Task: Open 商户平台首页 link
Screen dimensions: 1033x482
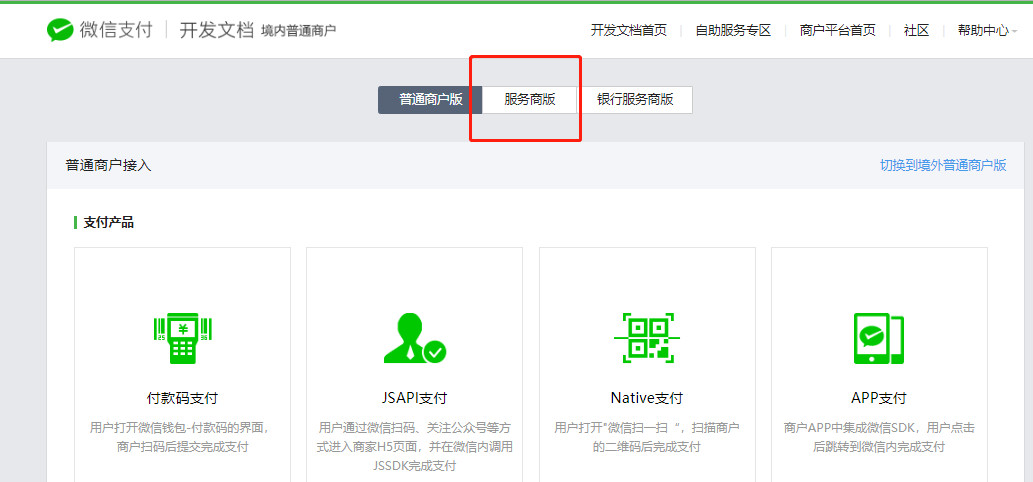Action: click(837, 30)
